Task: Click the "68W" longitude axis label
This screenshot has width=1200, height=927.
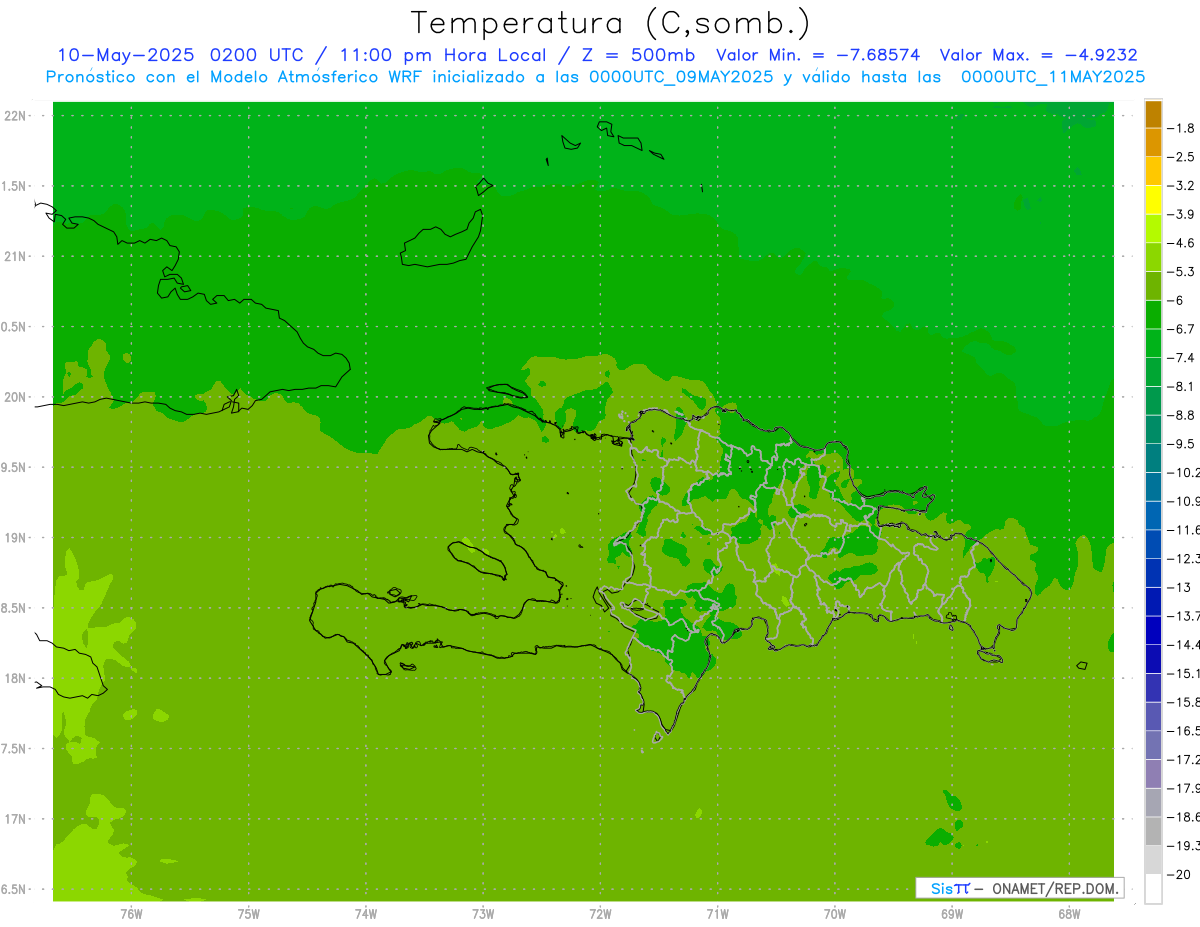Action: [1068, 914]
